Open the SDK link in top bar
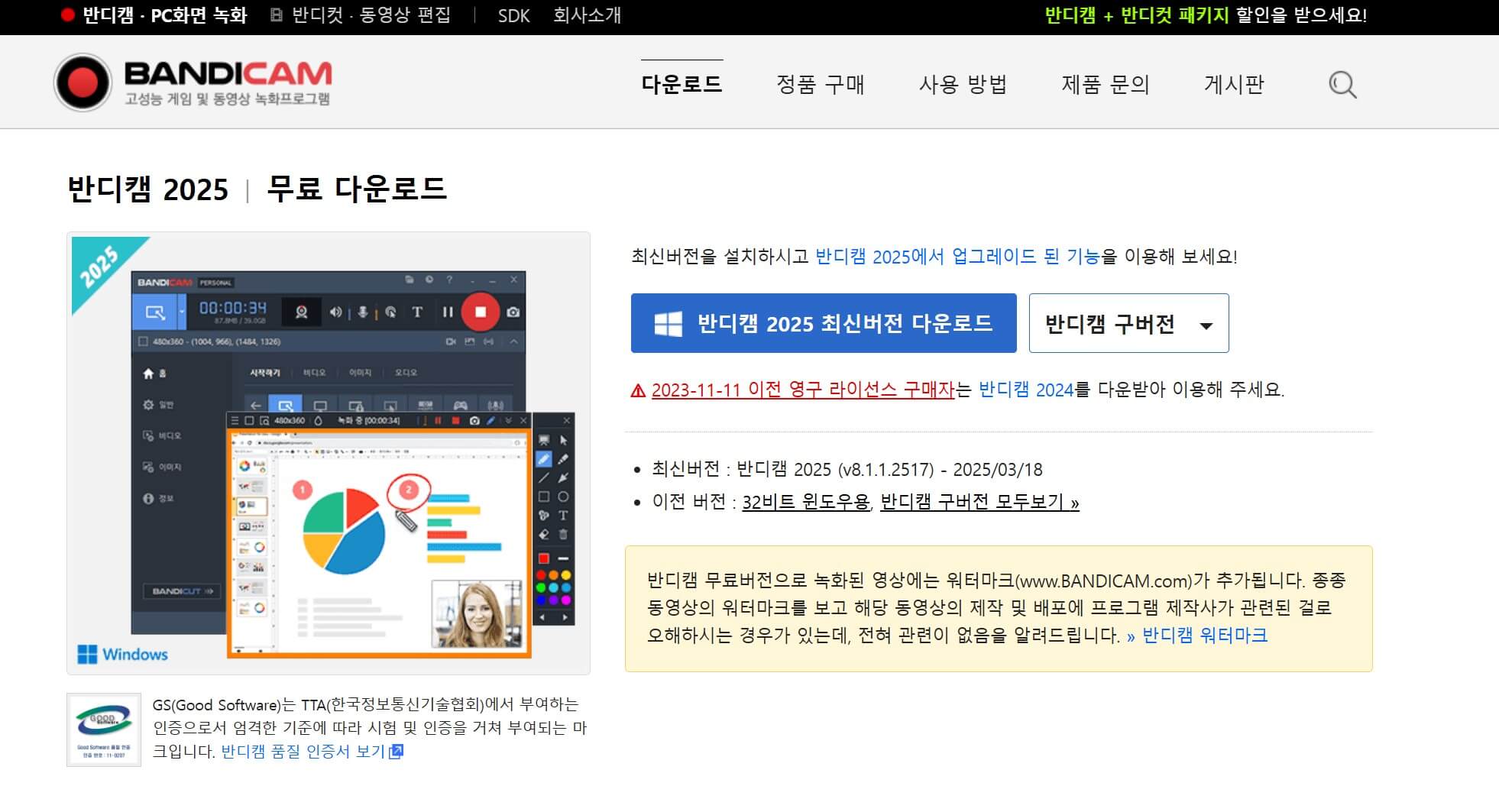The height and width of the screenshot is (812, 1499). (x=513, y=15)
